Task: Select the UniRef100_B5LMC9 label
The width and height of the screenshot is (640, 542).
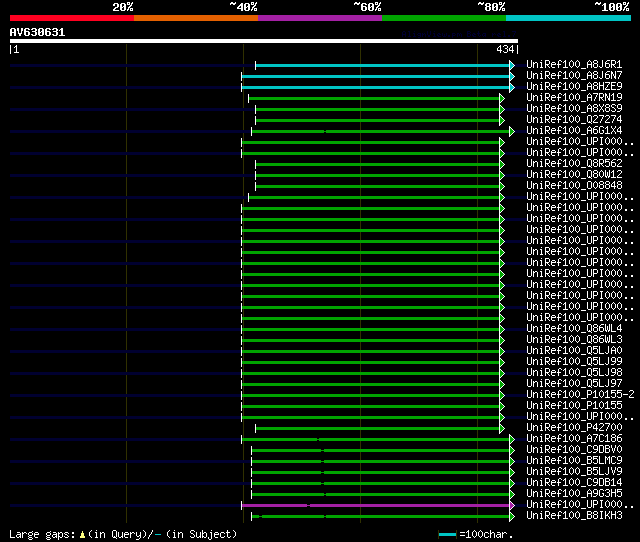Action: click(574, 461)
